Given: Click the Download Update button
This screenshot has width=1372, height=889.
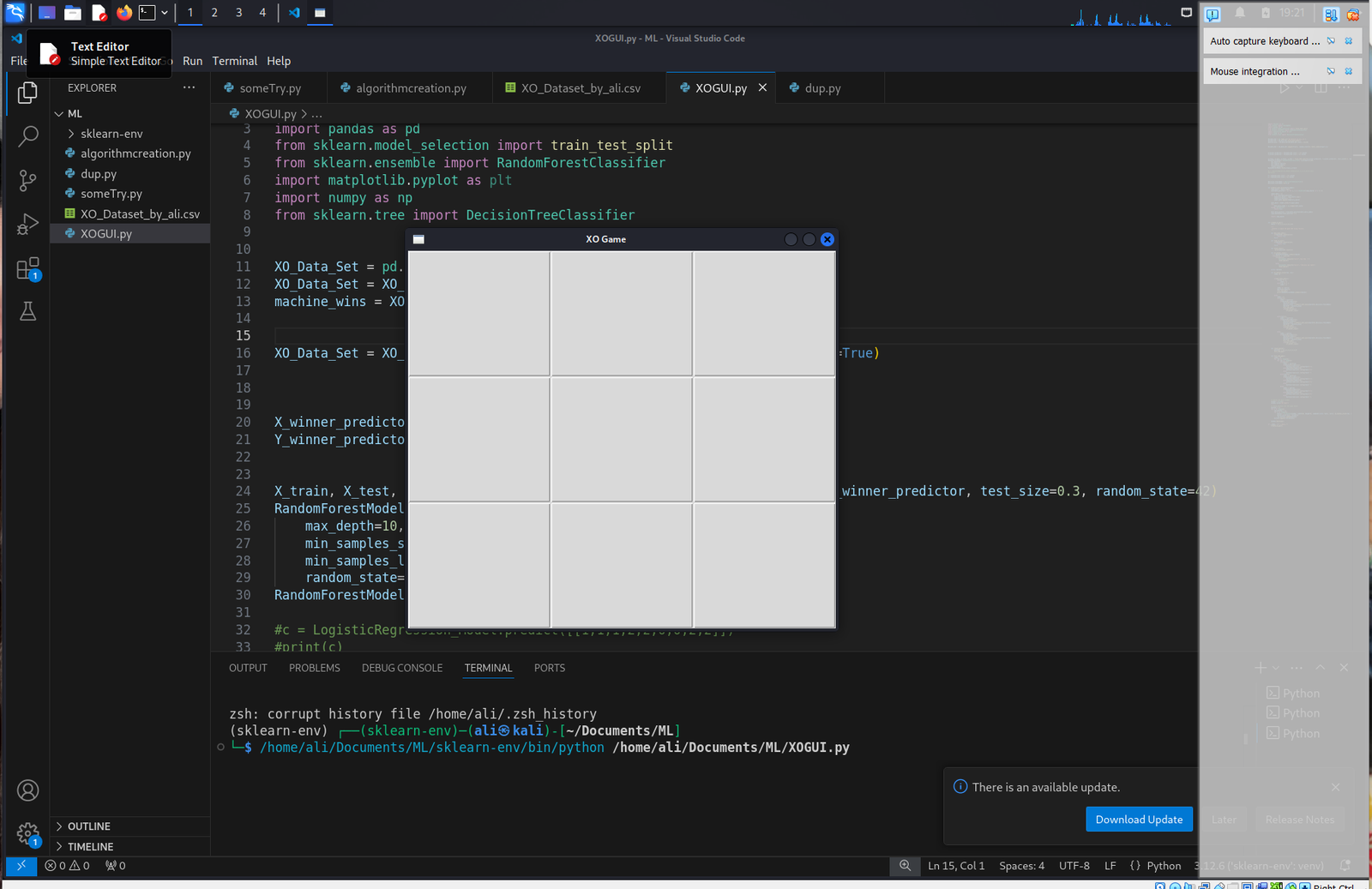Looking at the screenshot, I should coord(1139,819).
